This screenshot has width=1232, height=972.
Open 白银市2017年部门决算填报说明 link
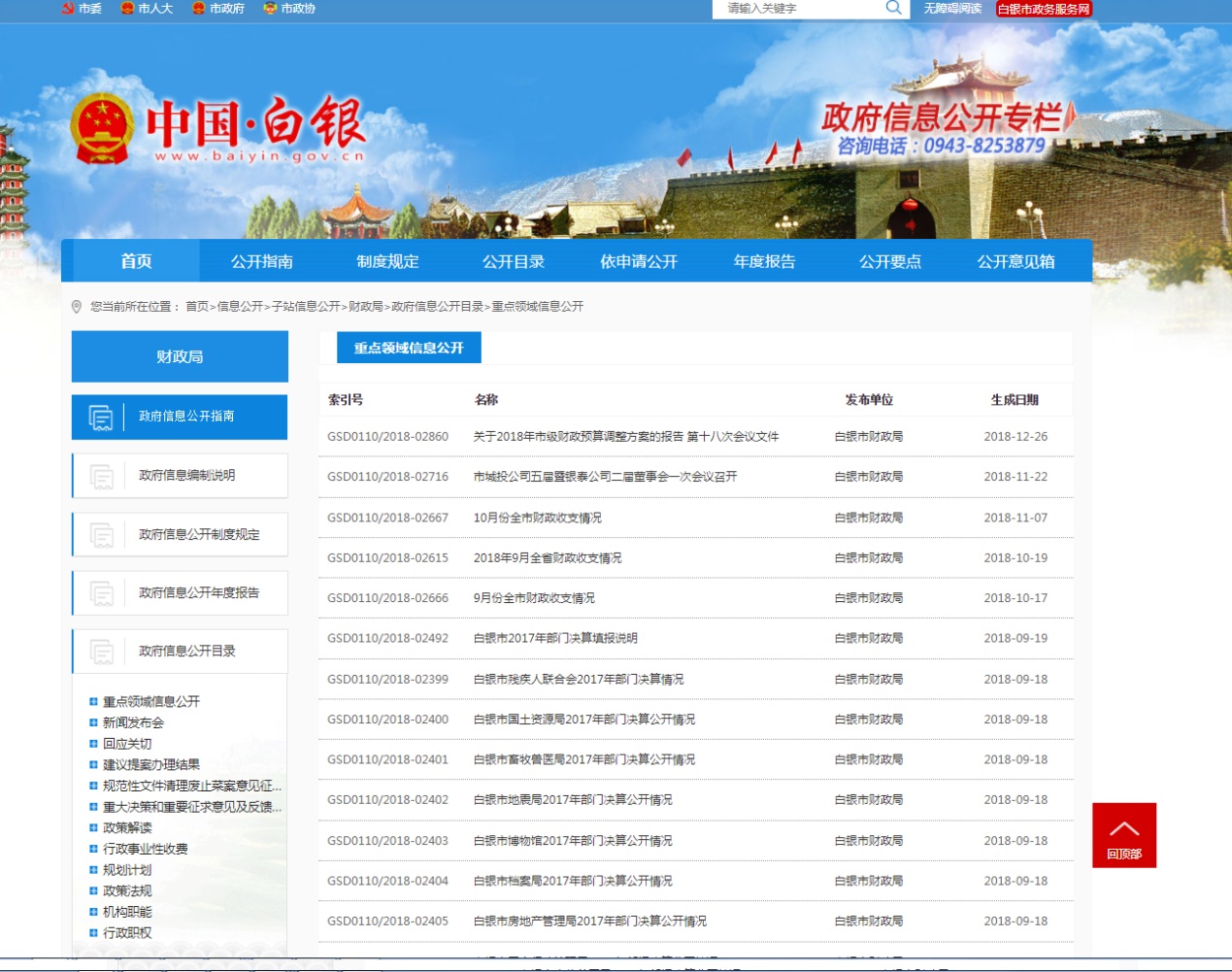tap(555, 638)
